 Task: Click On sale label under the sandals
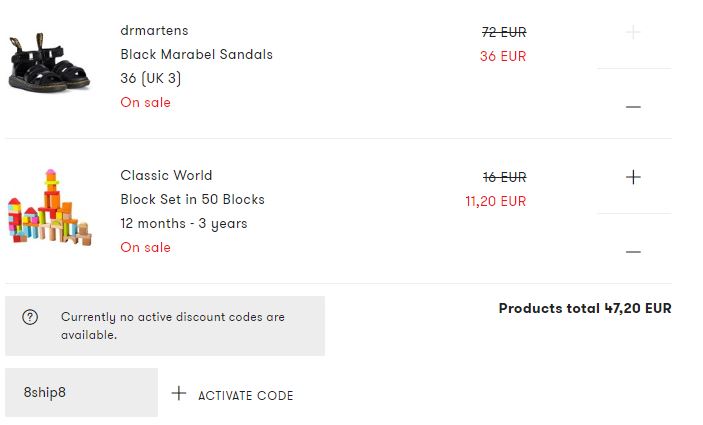(x=145, y=102)
